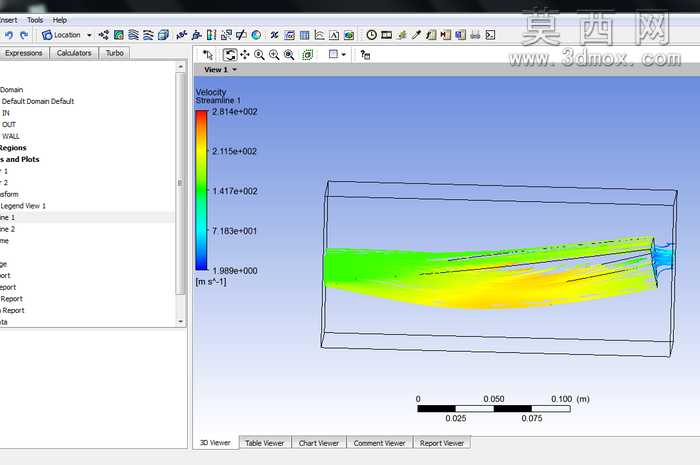Toggle the highlighting icon in the viewer toolbar
The image size is (700, 465).
(308, 55)
